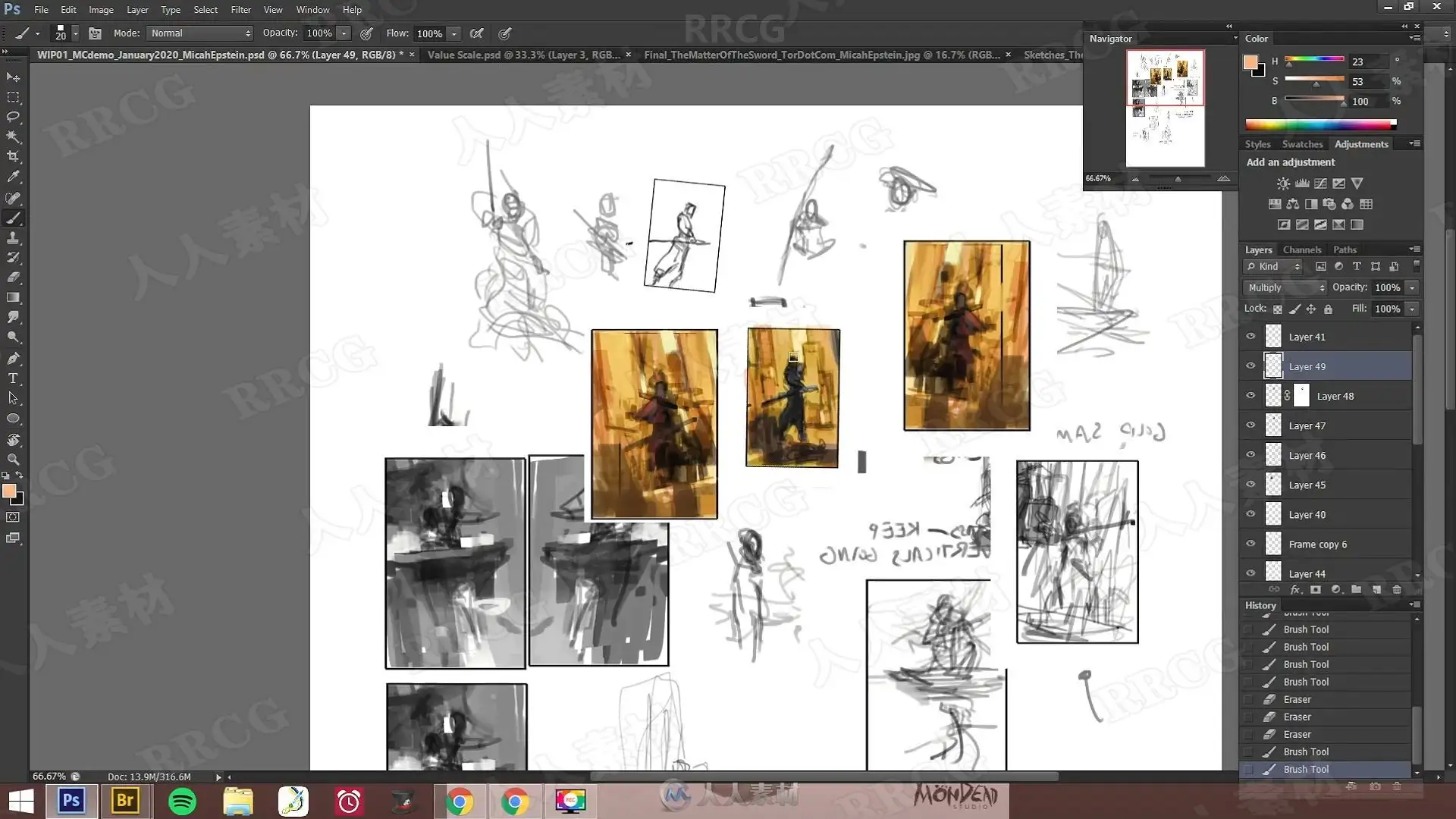Viewport: 1456px width, 819px height.
Task: Select the Clone Stamp tool
Action: (13, 238)
